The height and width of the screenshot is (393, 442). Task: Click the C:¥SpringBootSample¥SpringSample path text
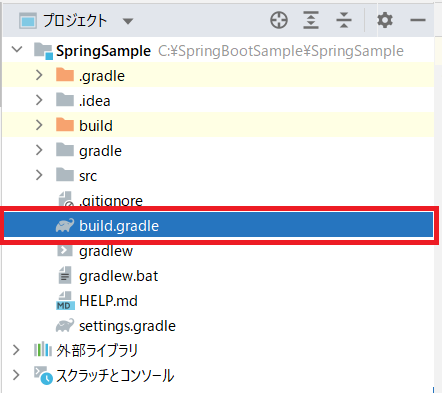tap(281, 51)
